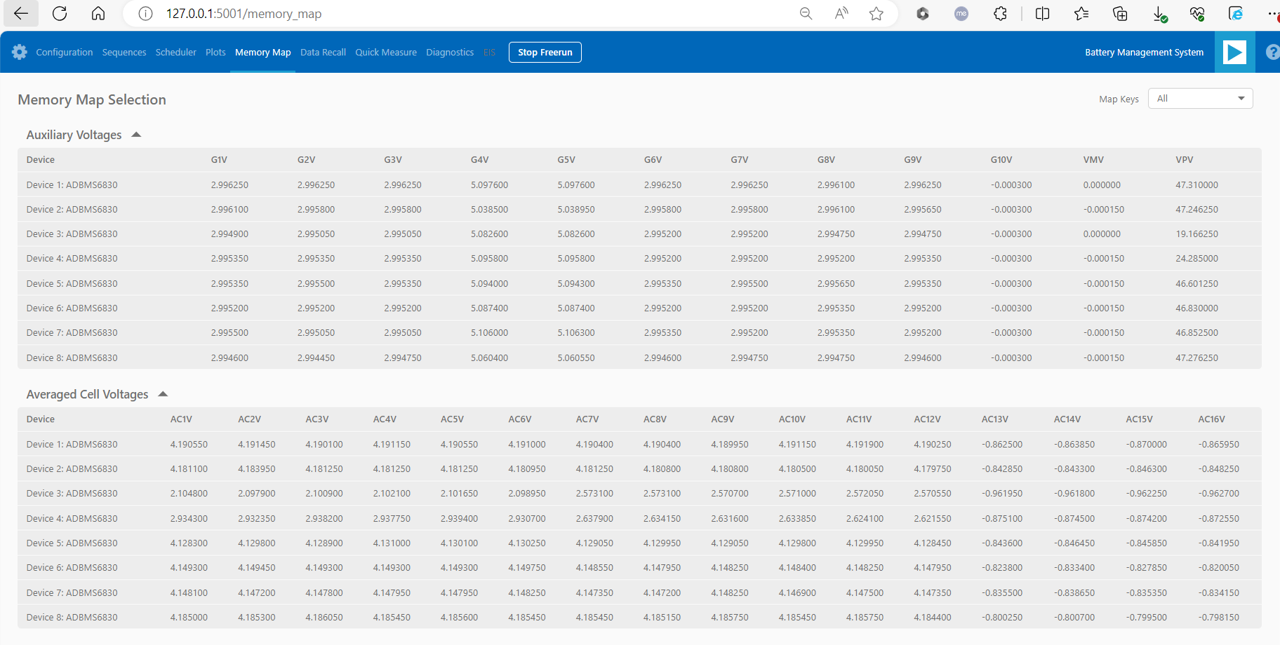Click the blue Run play icon
The height and width of the screenshot is (645, 1280).
pyautogui.click(x=1234, y=51)
